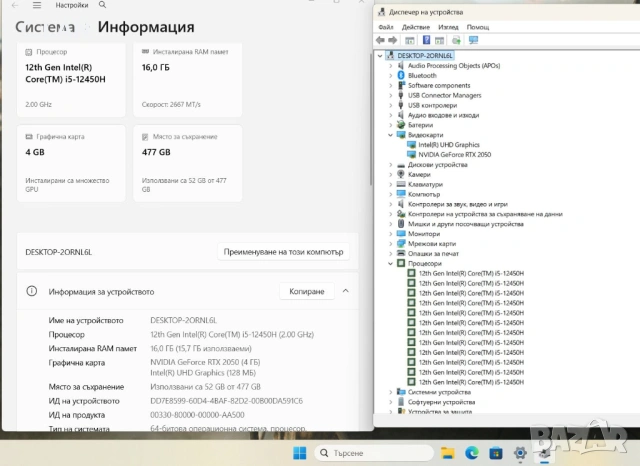Click the Копиране button
The height and width of the screenshot is (466, 640).
[x=307, y=291]
